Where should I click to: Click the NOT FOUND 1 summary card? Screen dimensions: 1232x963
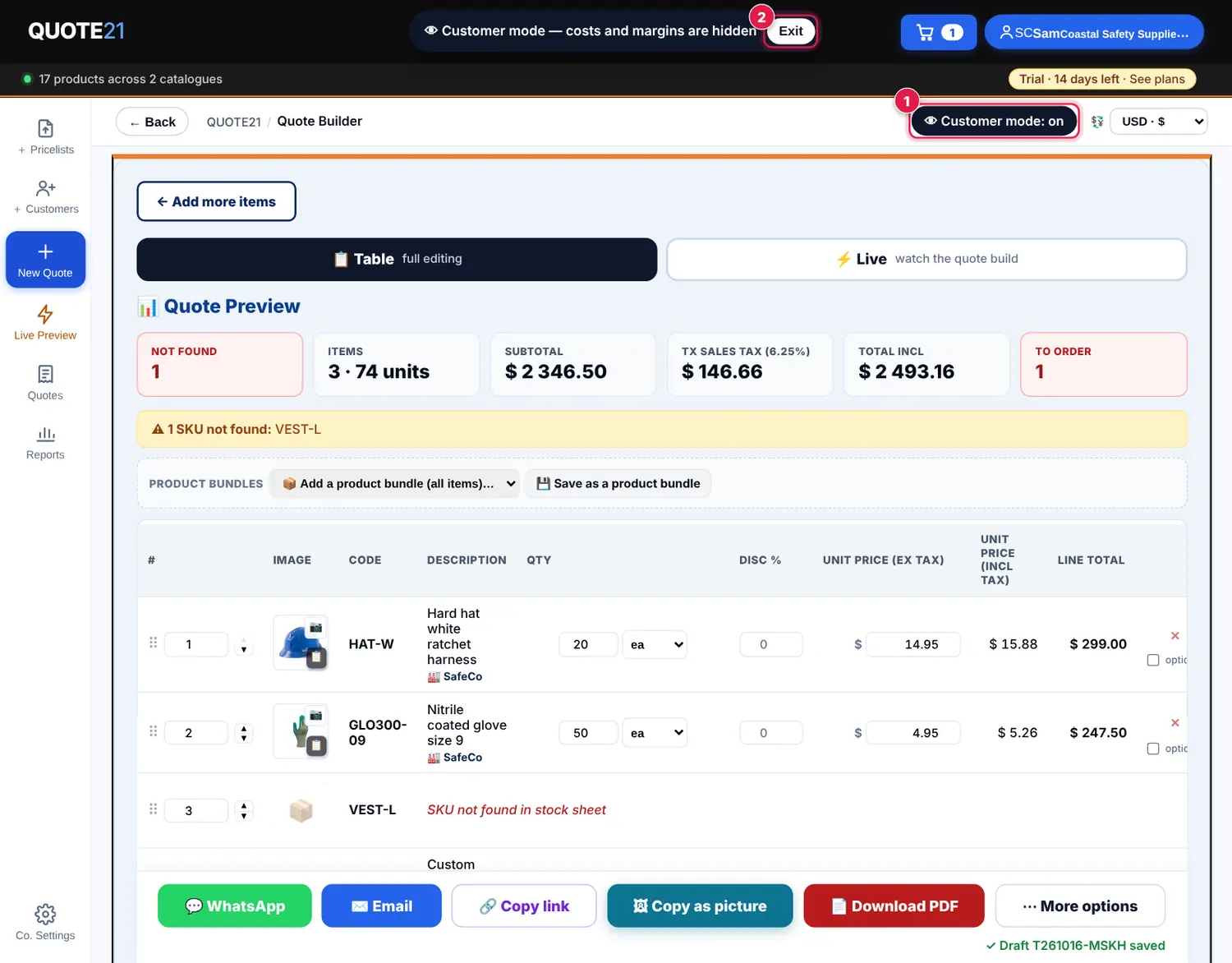coord(220,364)
